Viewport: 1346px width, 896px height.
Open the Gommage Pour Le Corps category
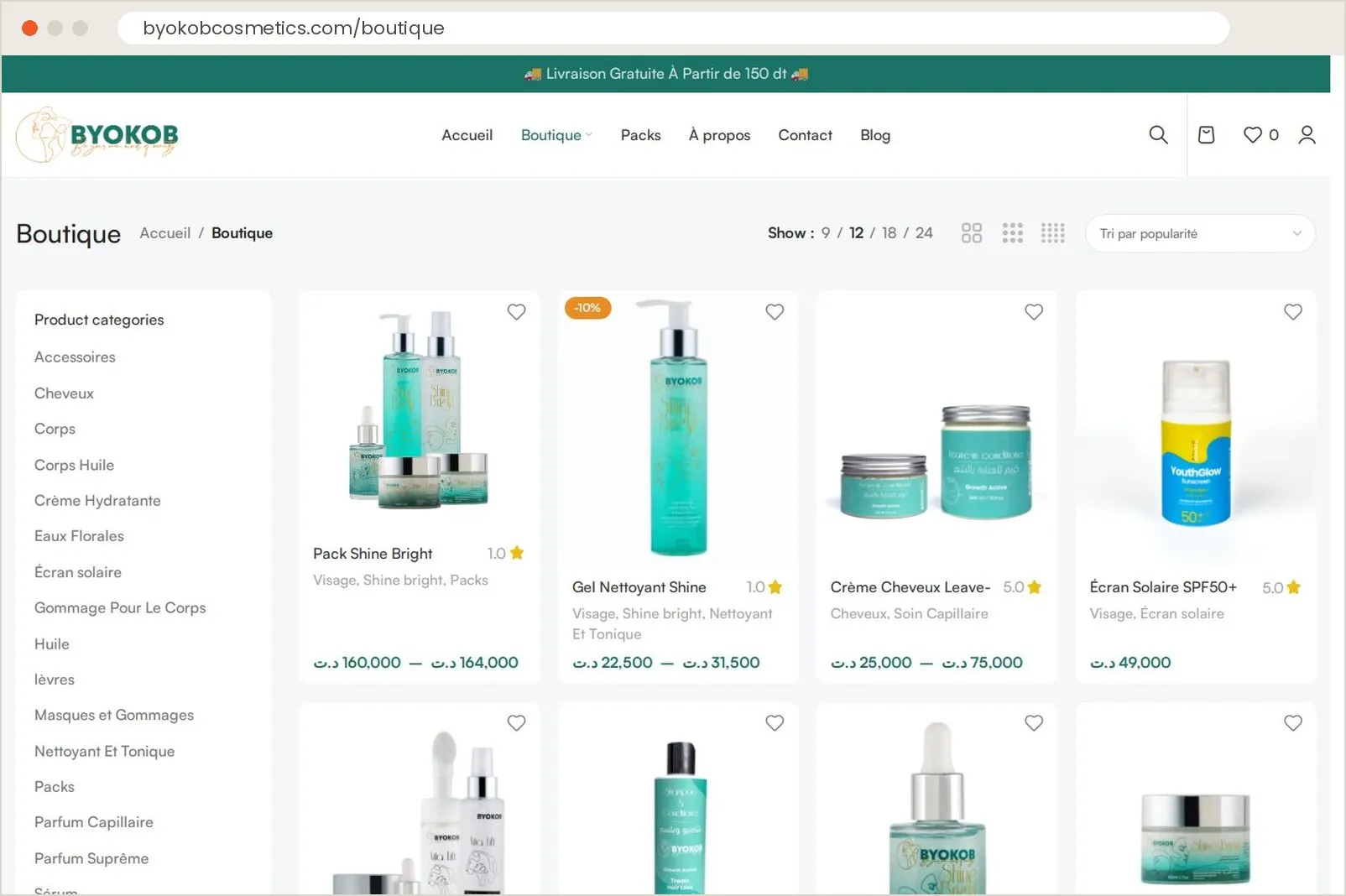[x=120, y=608]
